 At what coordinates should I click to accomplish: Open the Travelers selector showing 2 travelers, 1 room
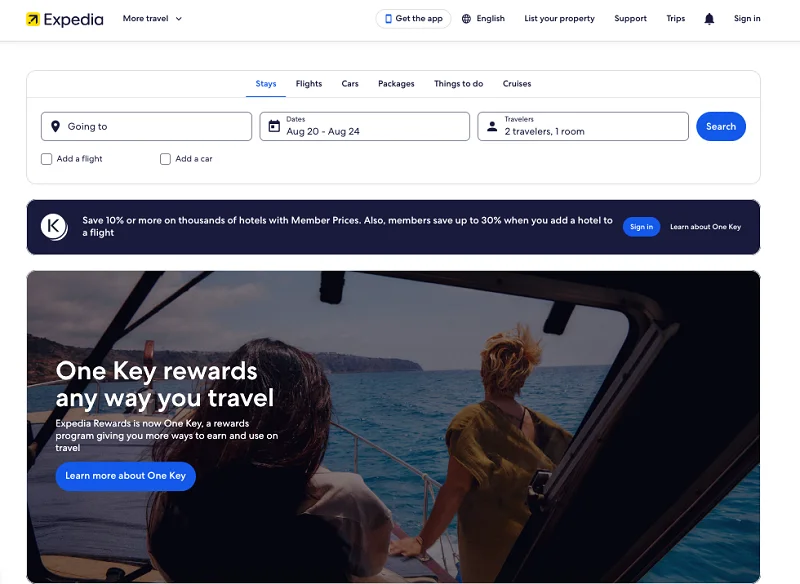pos(583,126)
